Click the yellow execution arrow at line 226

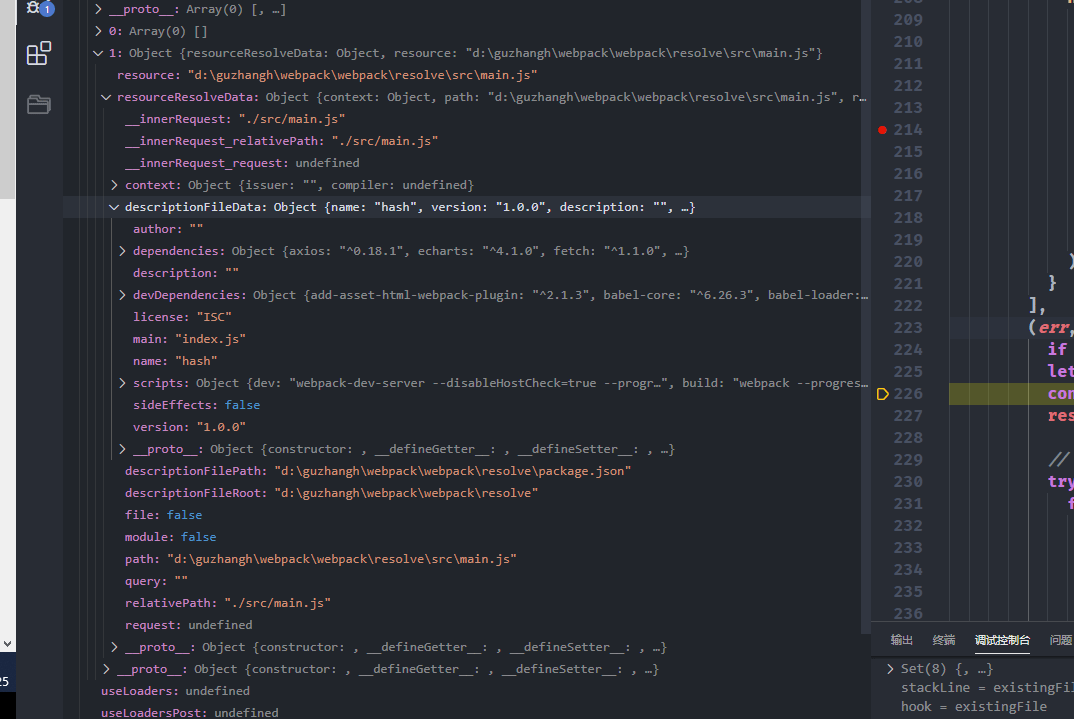[882, 394]
